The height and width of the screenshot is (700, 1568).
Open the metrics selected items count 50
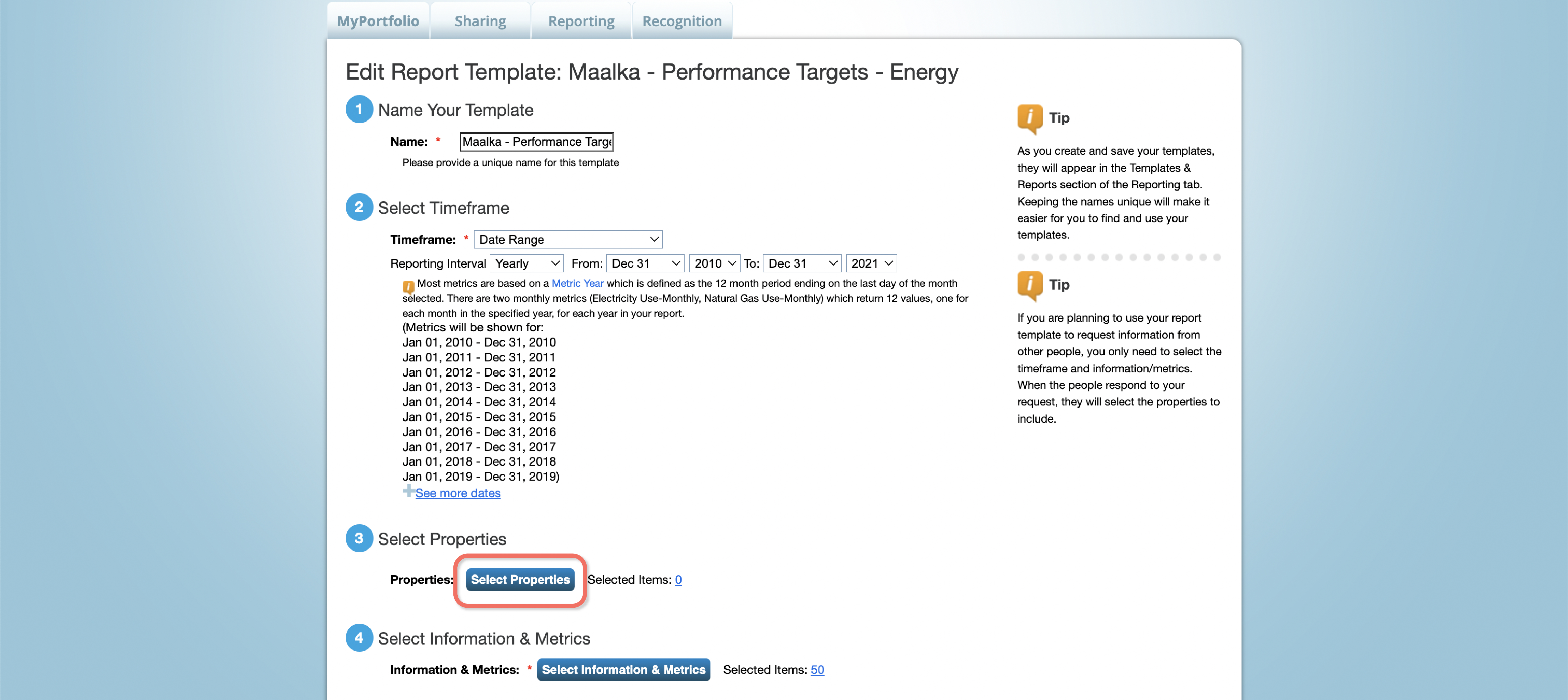[817, 670]
